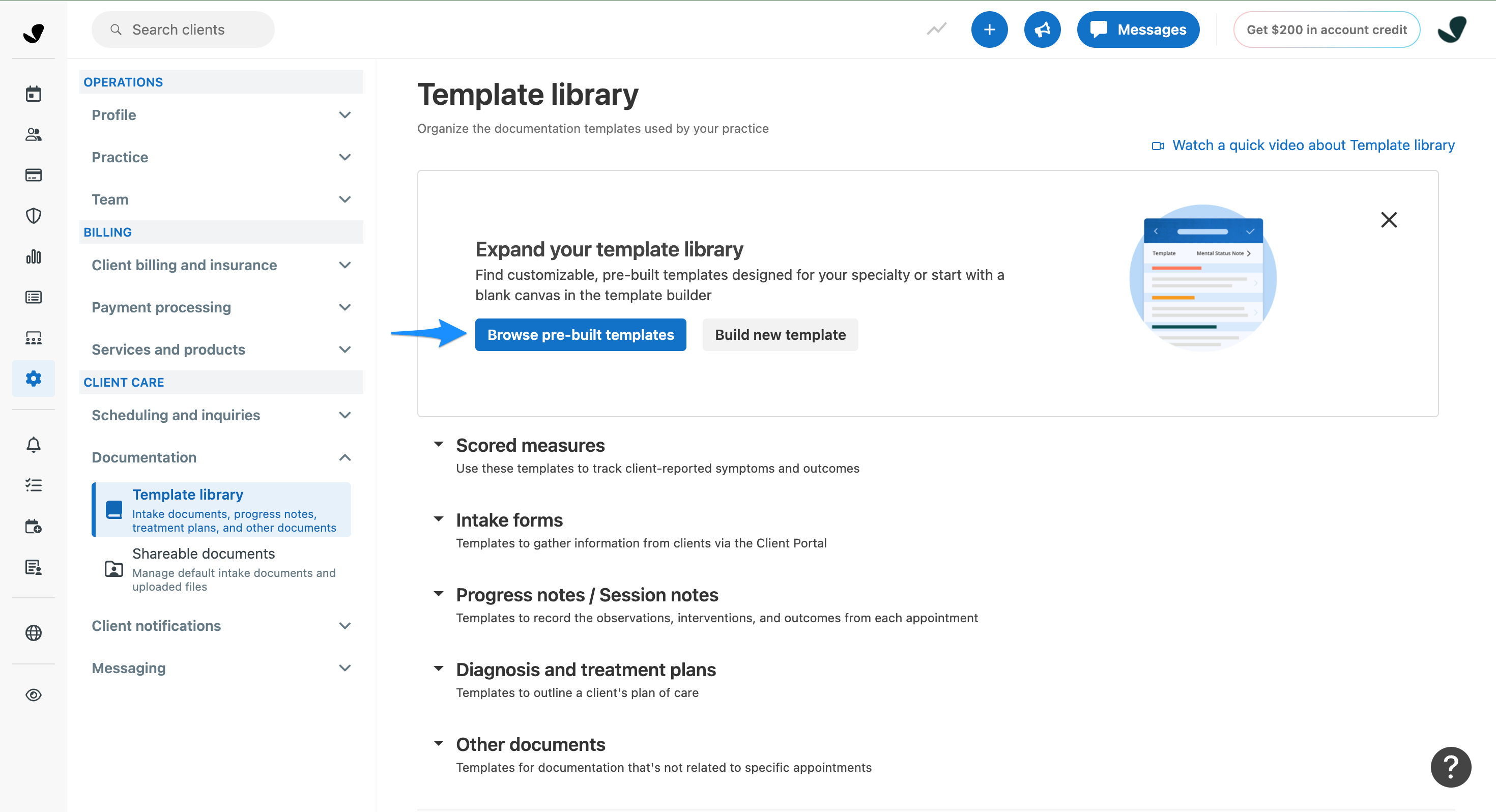The height and width of the screenshot is (812, 1496).
Task: Open the calendar-plus requests icon
Action: [34, 526]
